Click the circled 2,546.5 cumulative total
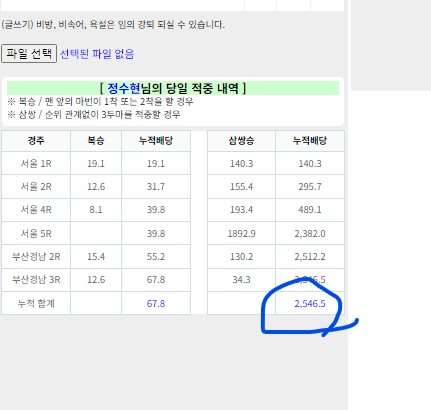431x410 pixels. [310, 304]
